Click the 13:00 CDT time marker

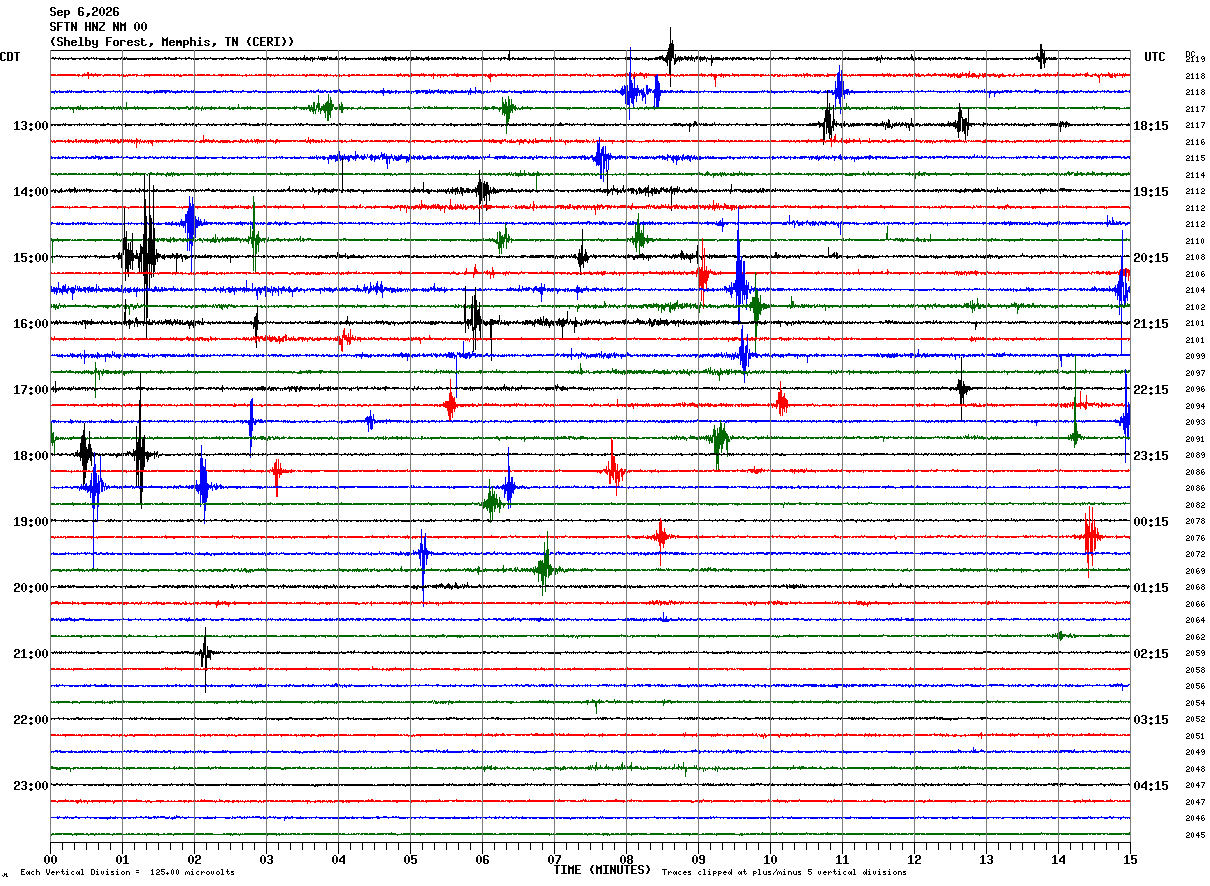(30, 126)
